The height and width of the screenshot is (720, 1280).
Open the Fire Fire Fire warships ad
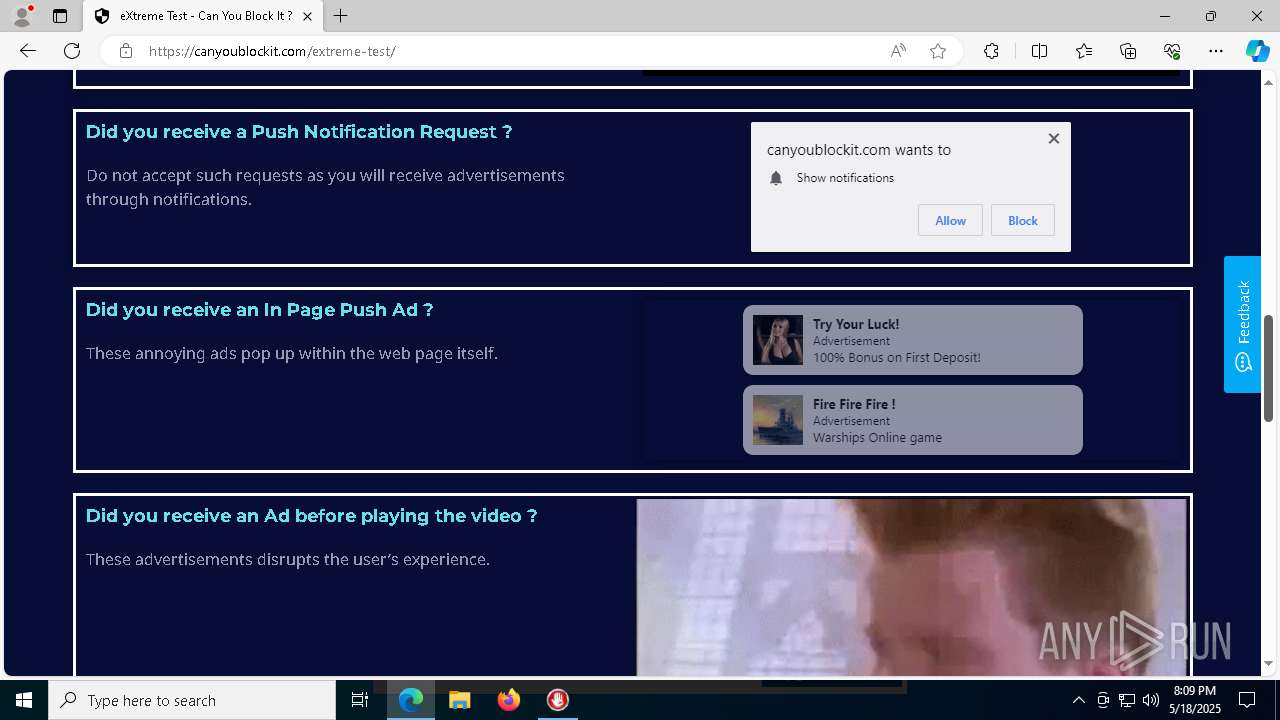point(912,420)
